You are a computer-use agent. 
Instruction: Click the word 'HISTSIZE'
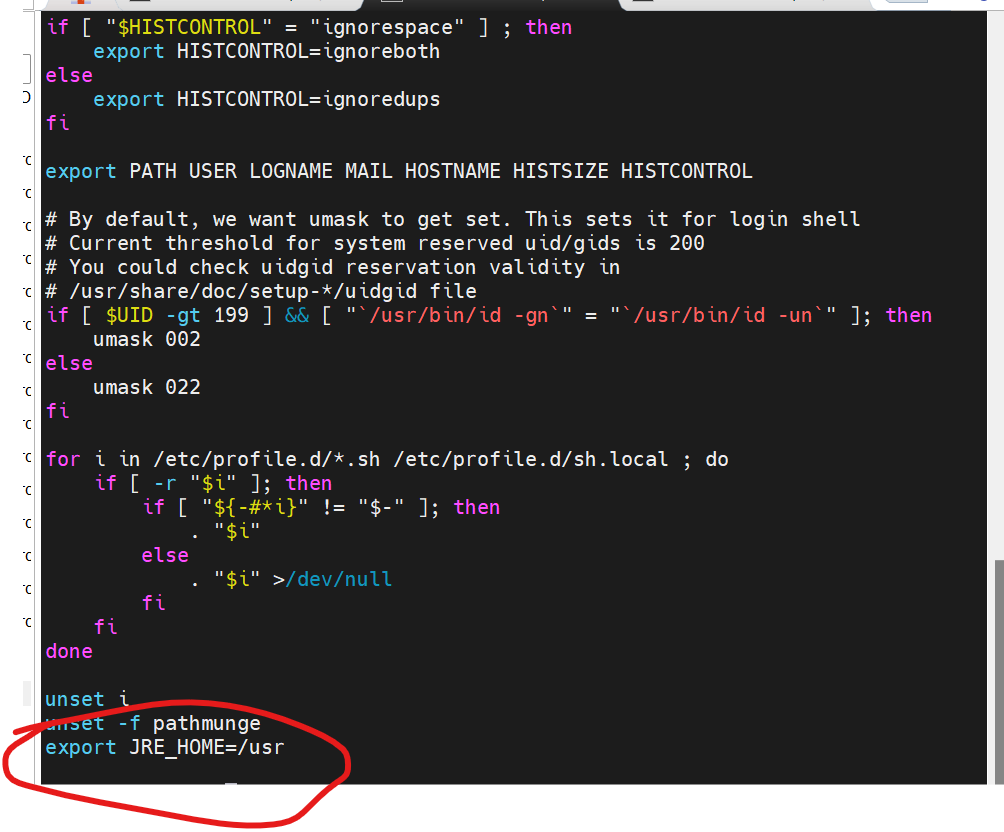[x=560, y=171]
